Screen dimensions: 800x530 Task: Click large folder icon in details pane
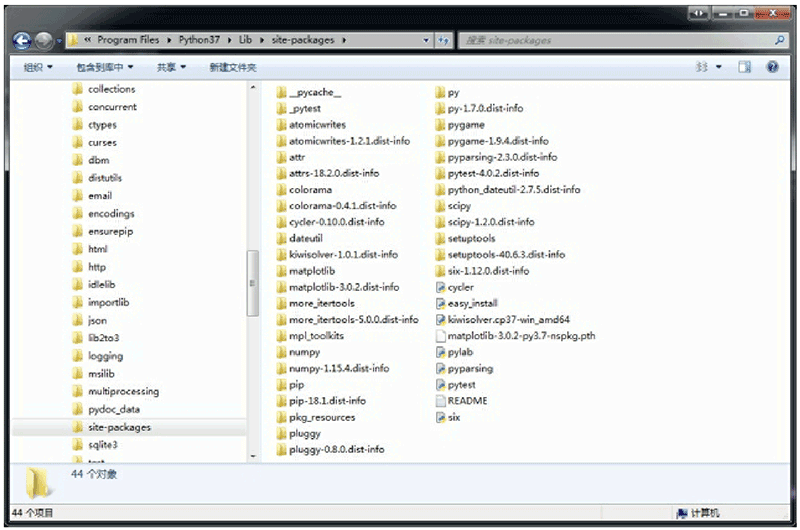pos(39,483)
